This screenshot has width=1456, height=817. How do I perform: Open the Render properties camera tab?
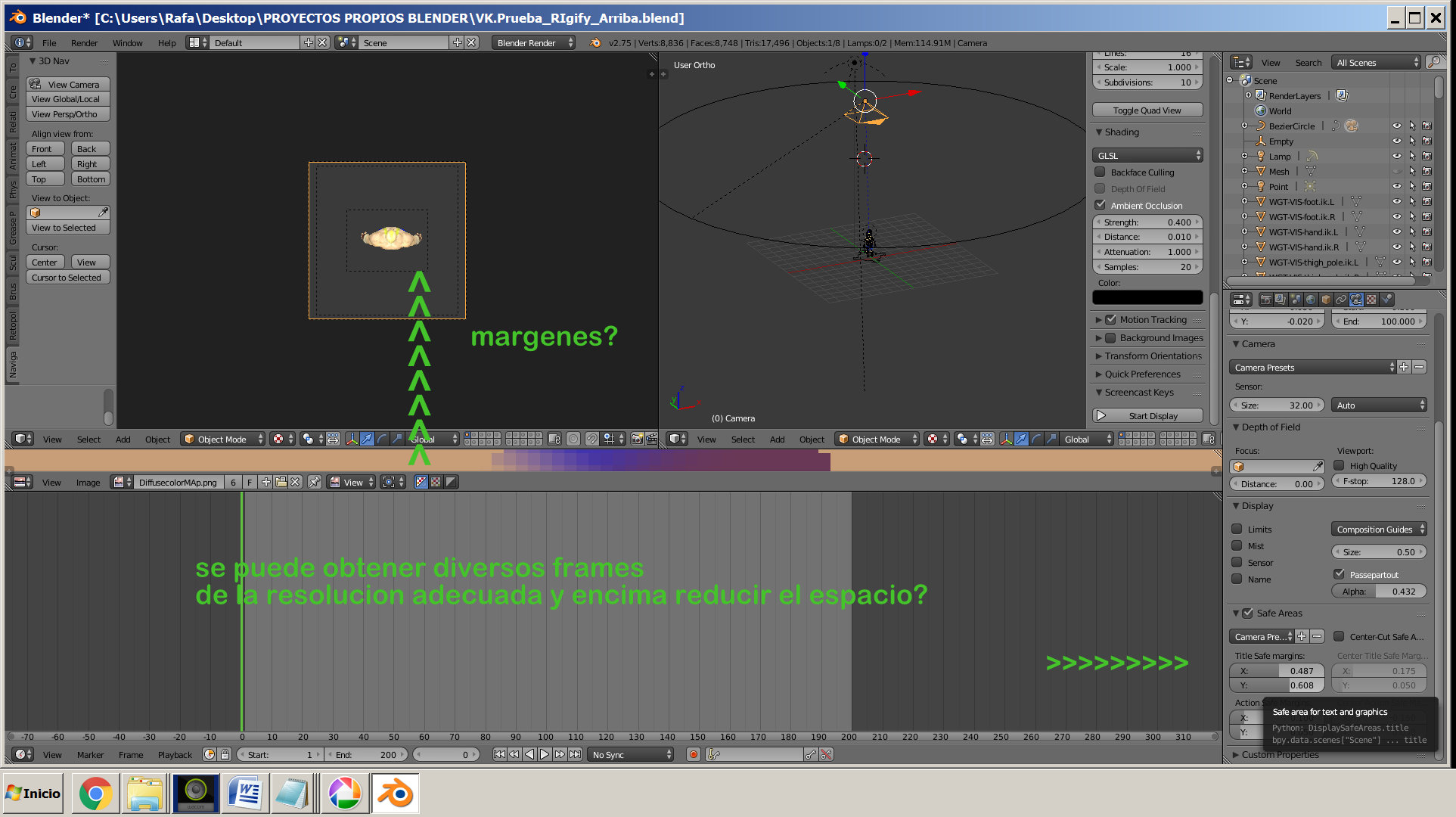click(x=1265, y=300)
